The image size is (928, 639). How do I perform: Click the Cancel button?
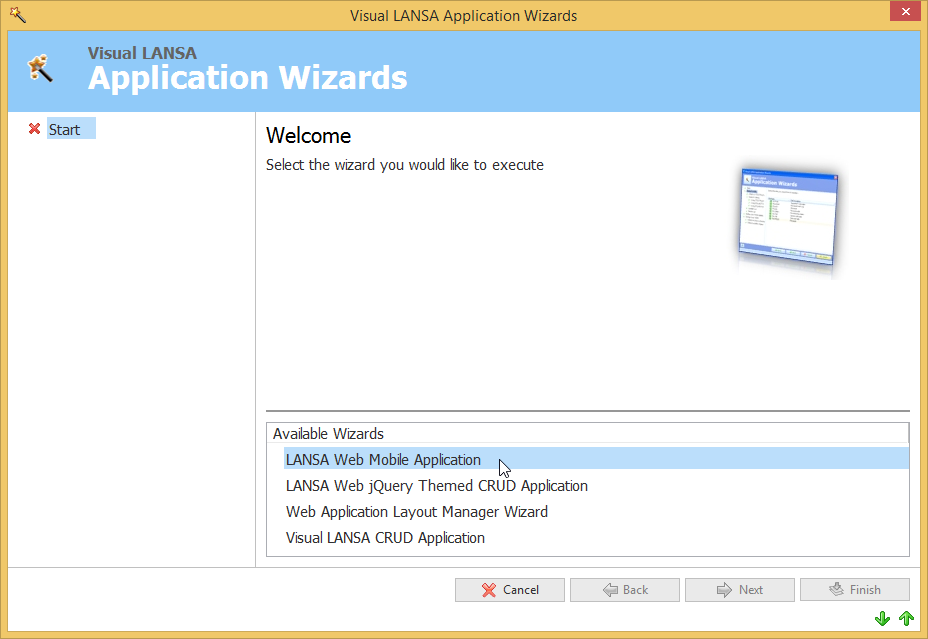tap(510, 590)
